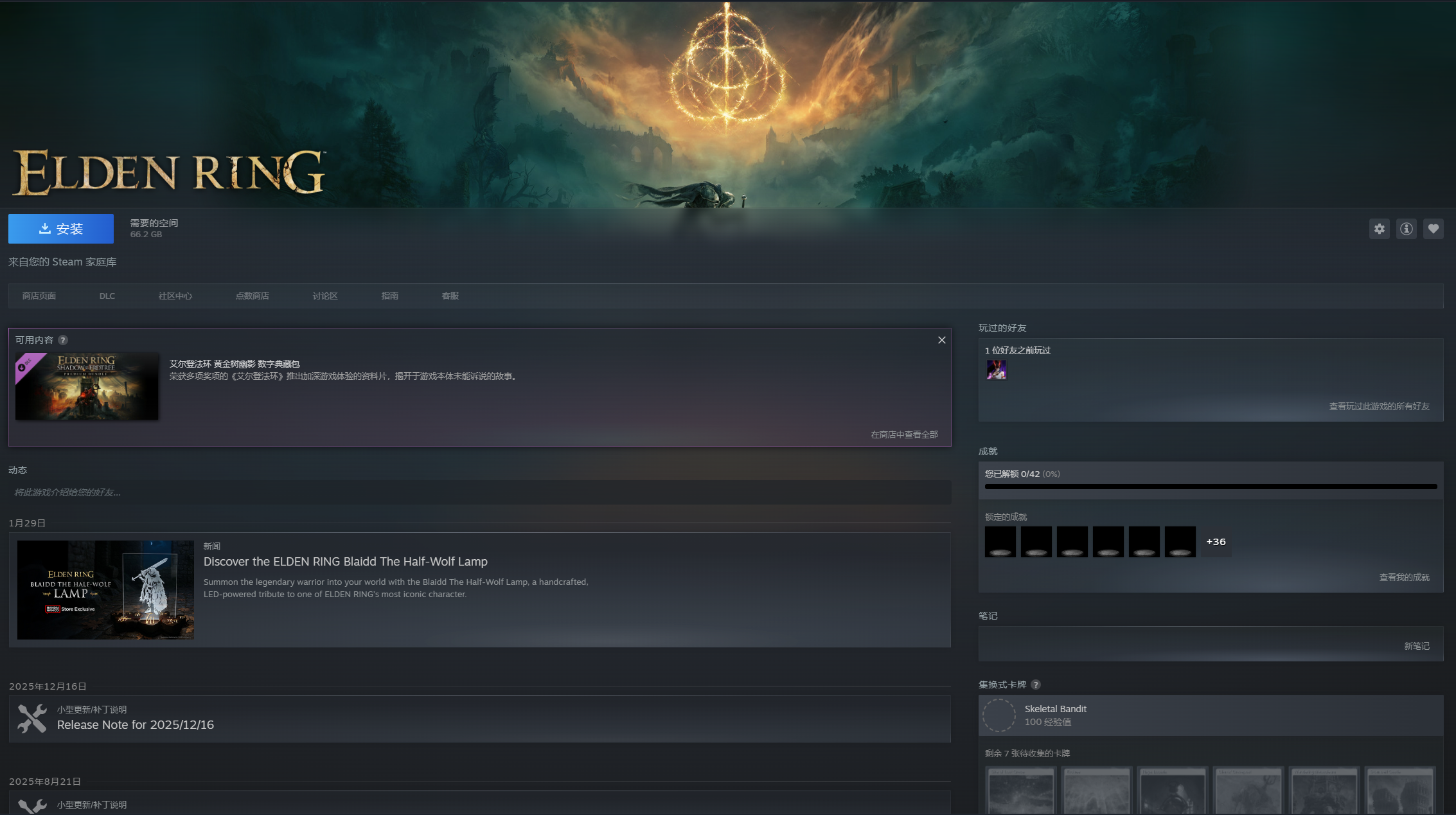
Task: Click the friend avatar under 玩过的好友
Action: pyautogui.click(x=996, y=370)
